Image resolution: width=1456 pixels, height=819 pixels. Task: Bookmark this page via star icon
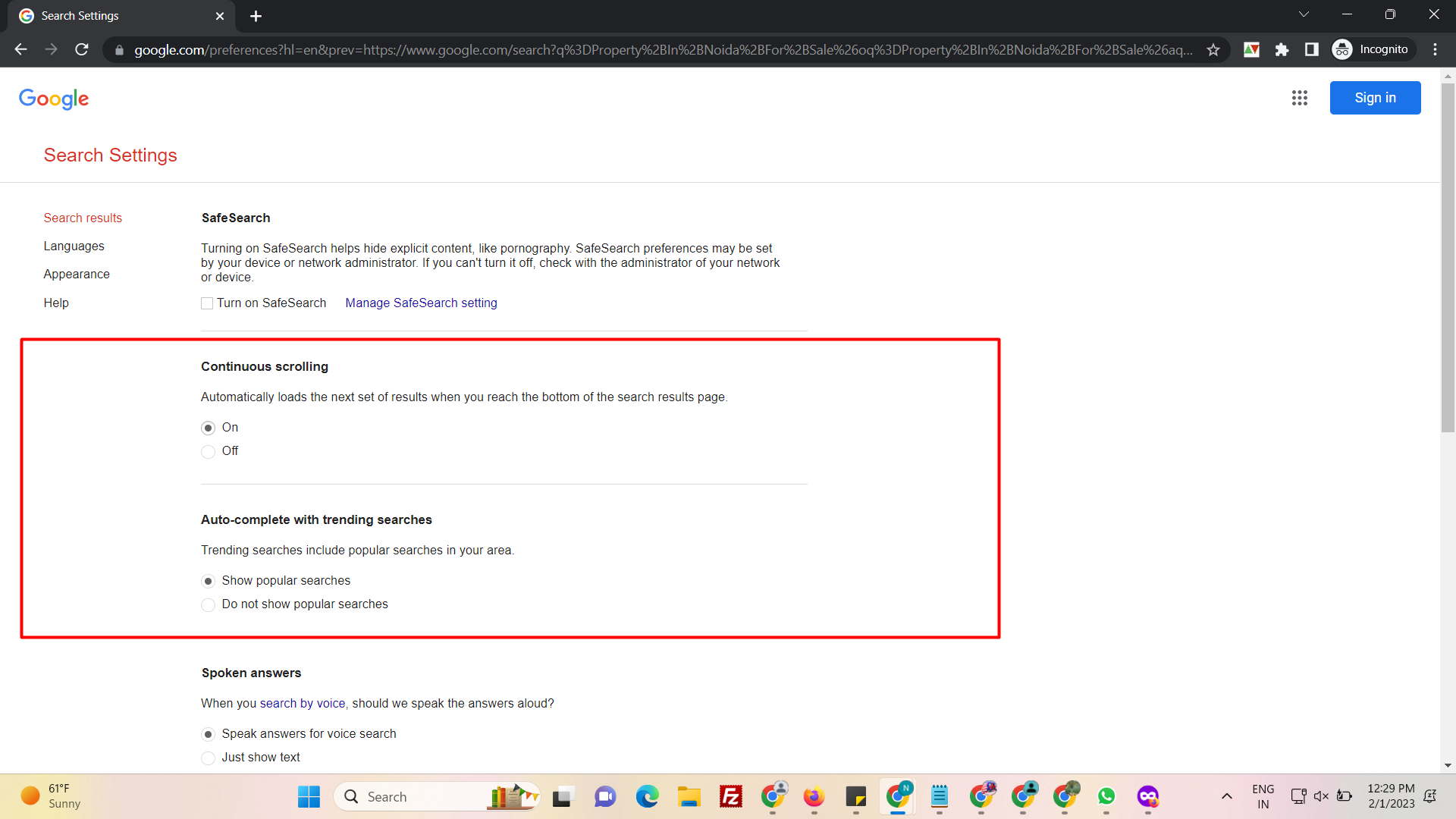coord(1213,49)
